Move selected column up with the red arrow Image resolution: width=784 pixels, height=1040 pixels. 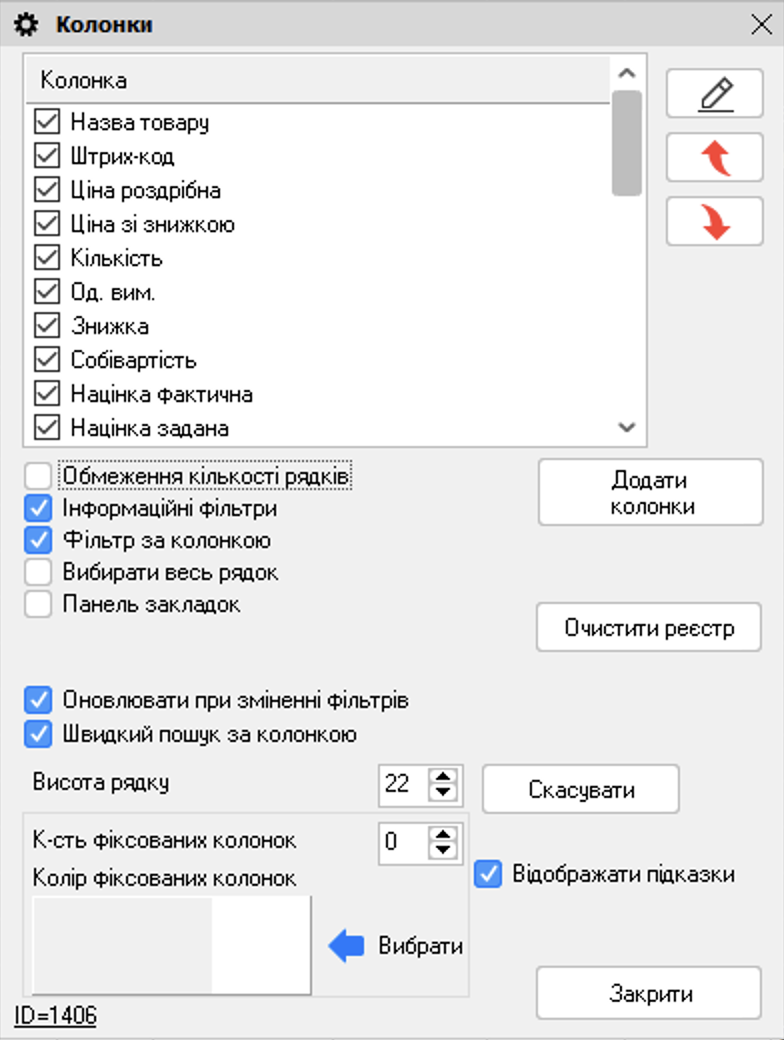[714, 157]
